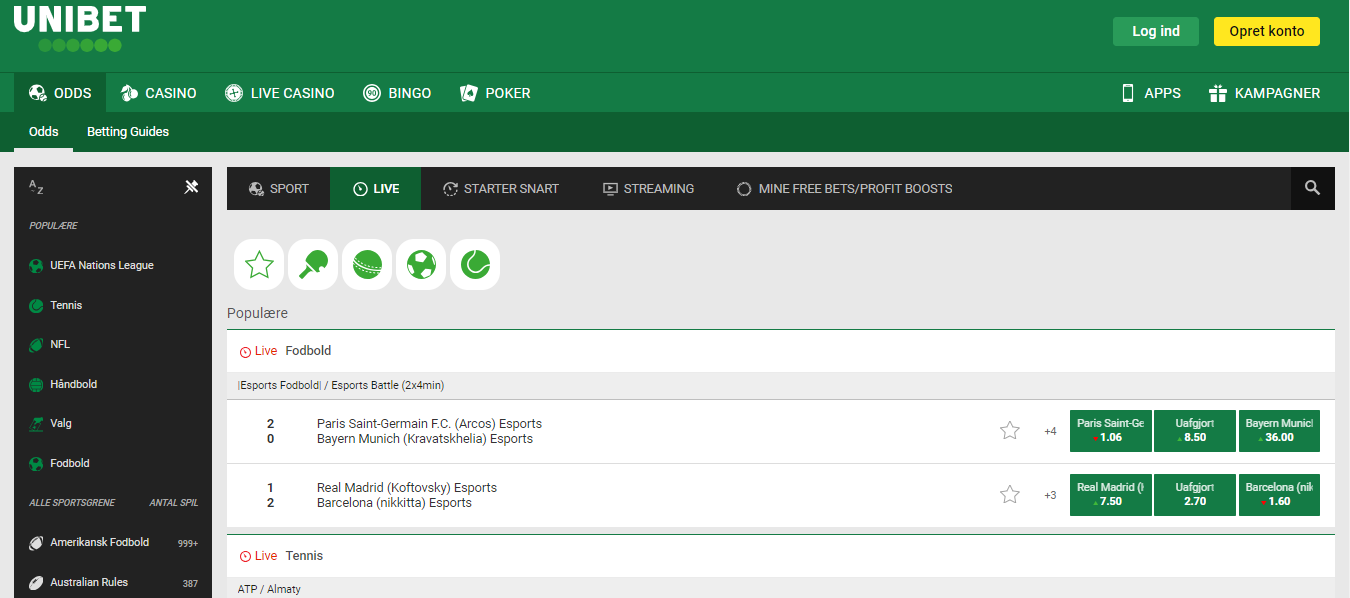1350x598 pixels.
Task: Click the A-Z sort icon in sidebar
Action: pyautogui.click(x=36, y=187)
